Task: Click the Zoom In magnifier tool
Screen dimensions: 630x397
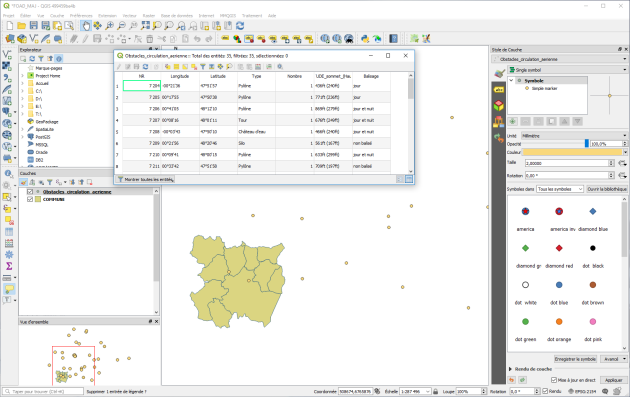Action: [x=109, y=26]
